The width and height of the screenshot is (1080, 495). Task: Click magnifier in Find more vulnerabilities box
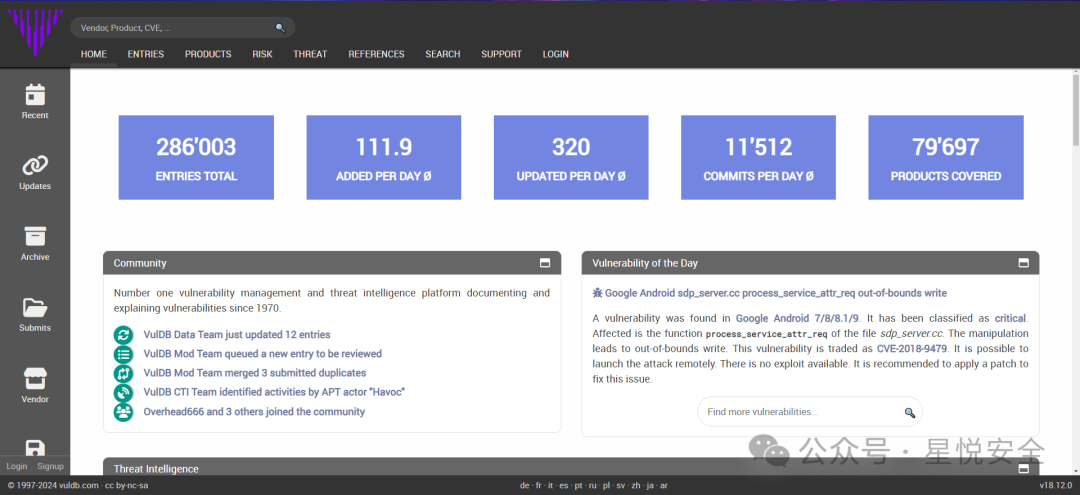click(910, 412)
